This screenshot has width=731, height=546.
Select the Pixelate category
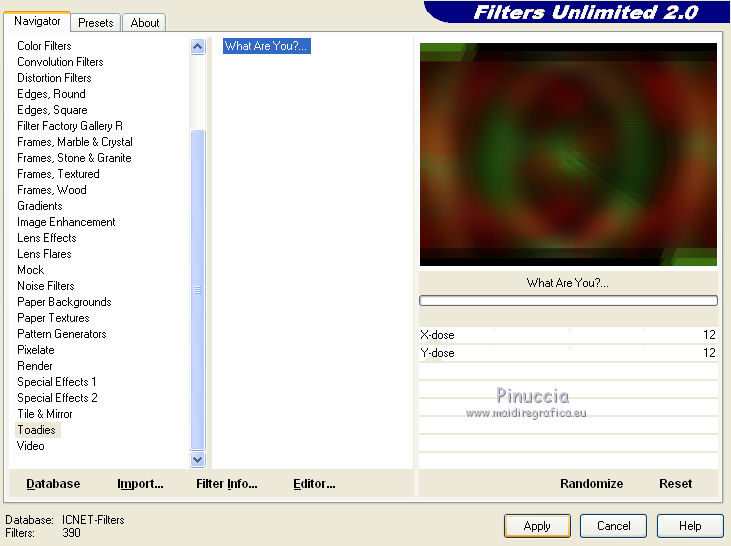click(x=36, y=350)
